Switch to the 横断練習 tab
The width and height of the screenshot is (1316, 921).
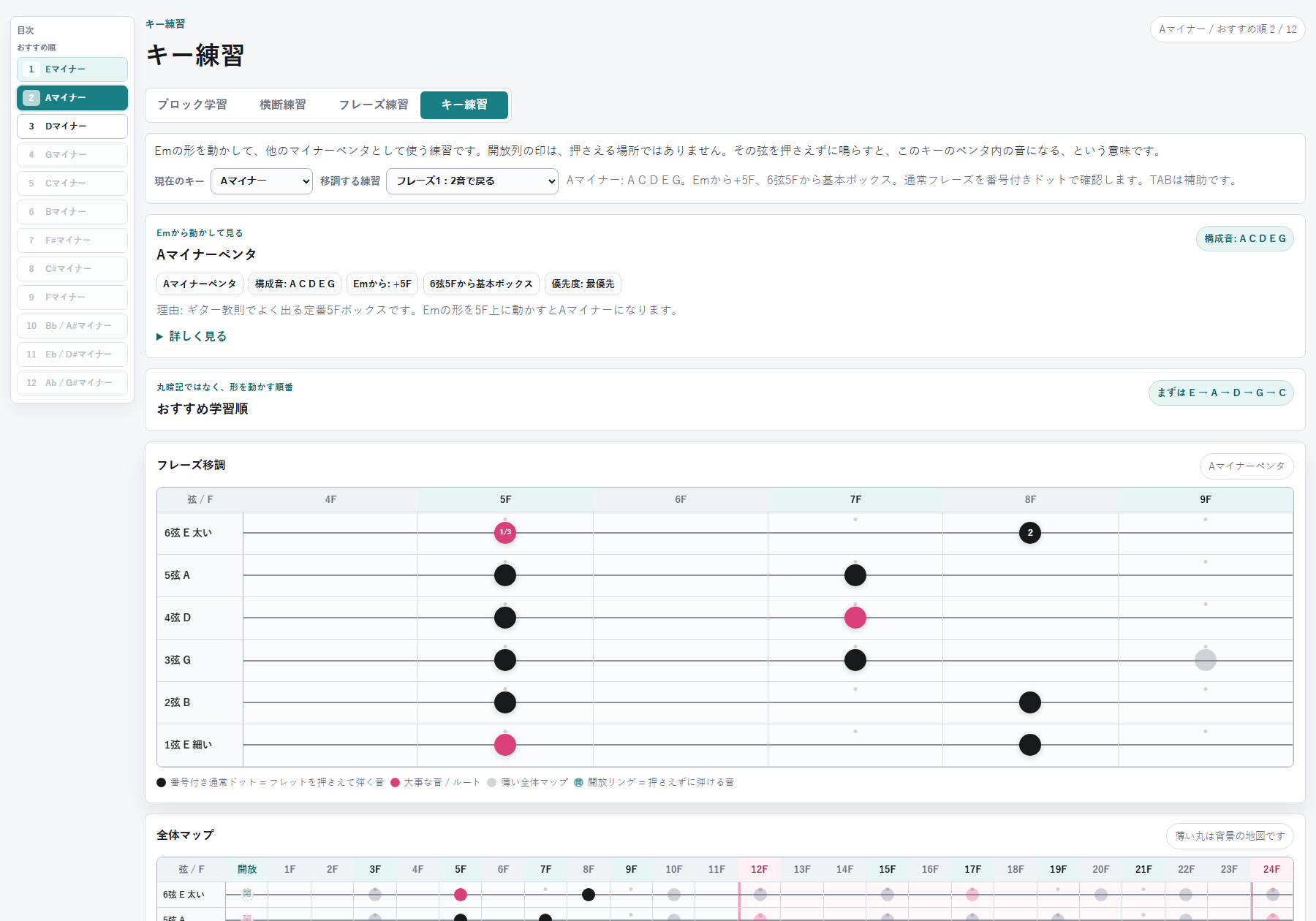click(283, 105)
